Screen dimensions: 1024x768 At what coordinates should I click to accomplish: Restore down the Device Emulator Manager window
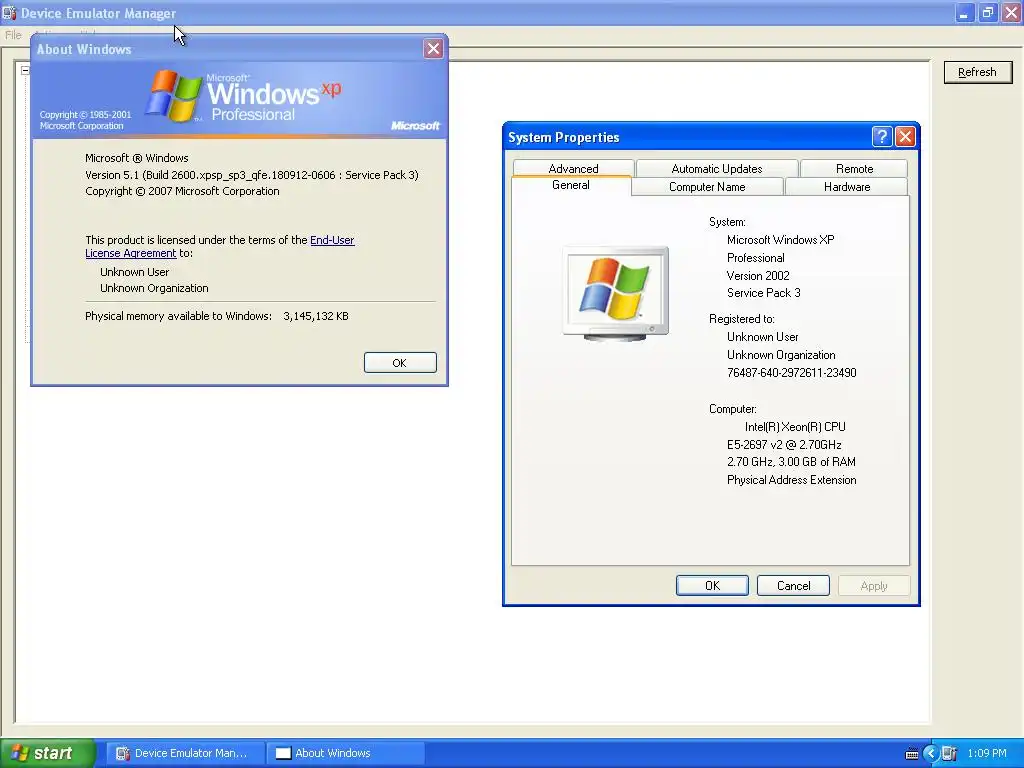pyautogui.click(x=987, y=12)
